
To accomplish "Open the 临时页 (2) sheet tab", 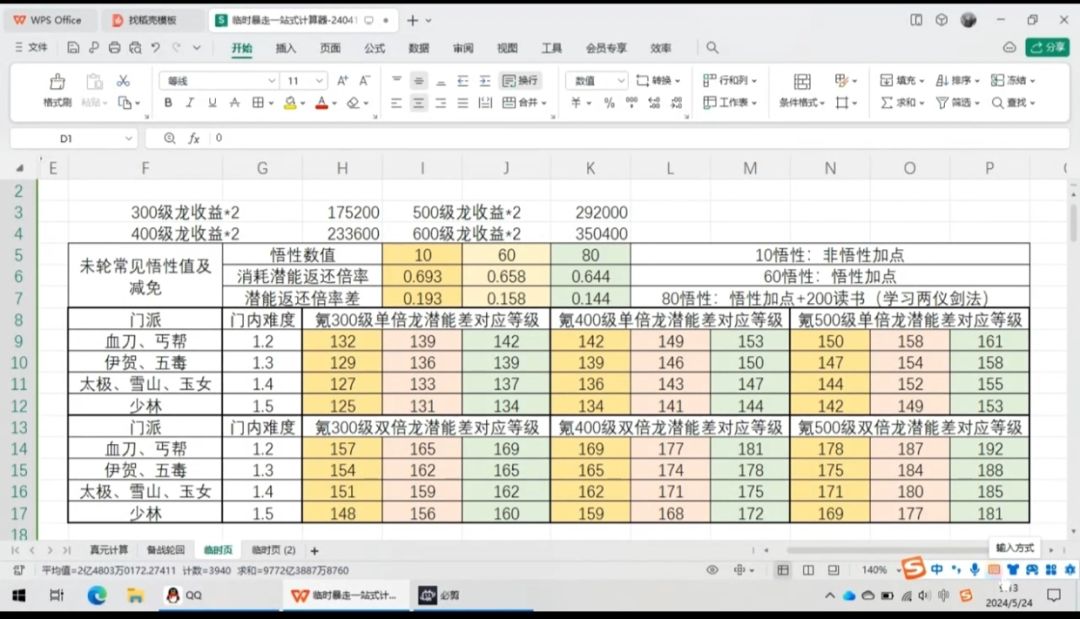I will tap(273, 550).
